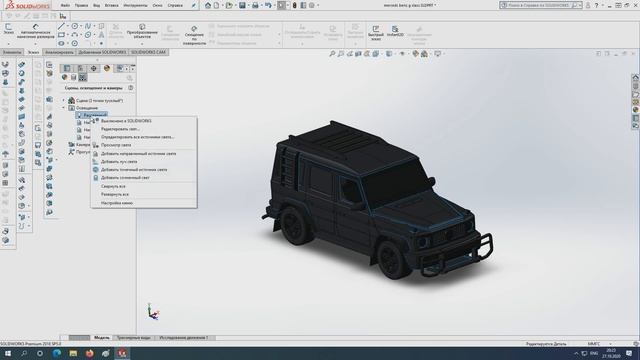640x360 pixels.
Task: Click Apply Scene icon in view toolbar
Action: coord(424,53)
